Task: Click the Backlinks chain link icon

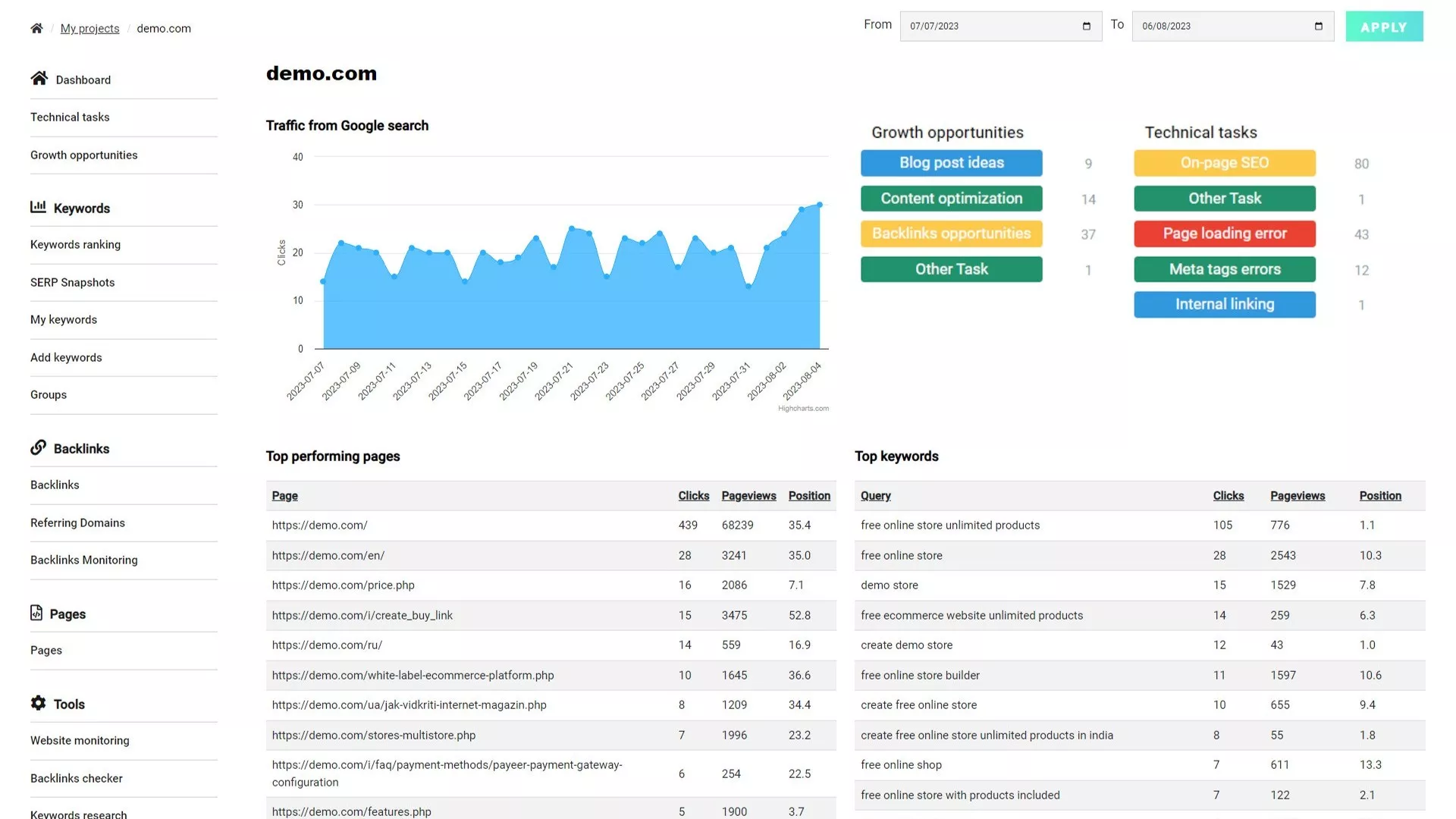Action: (38, 447)
